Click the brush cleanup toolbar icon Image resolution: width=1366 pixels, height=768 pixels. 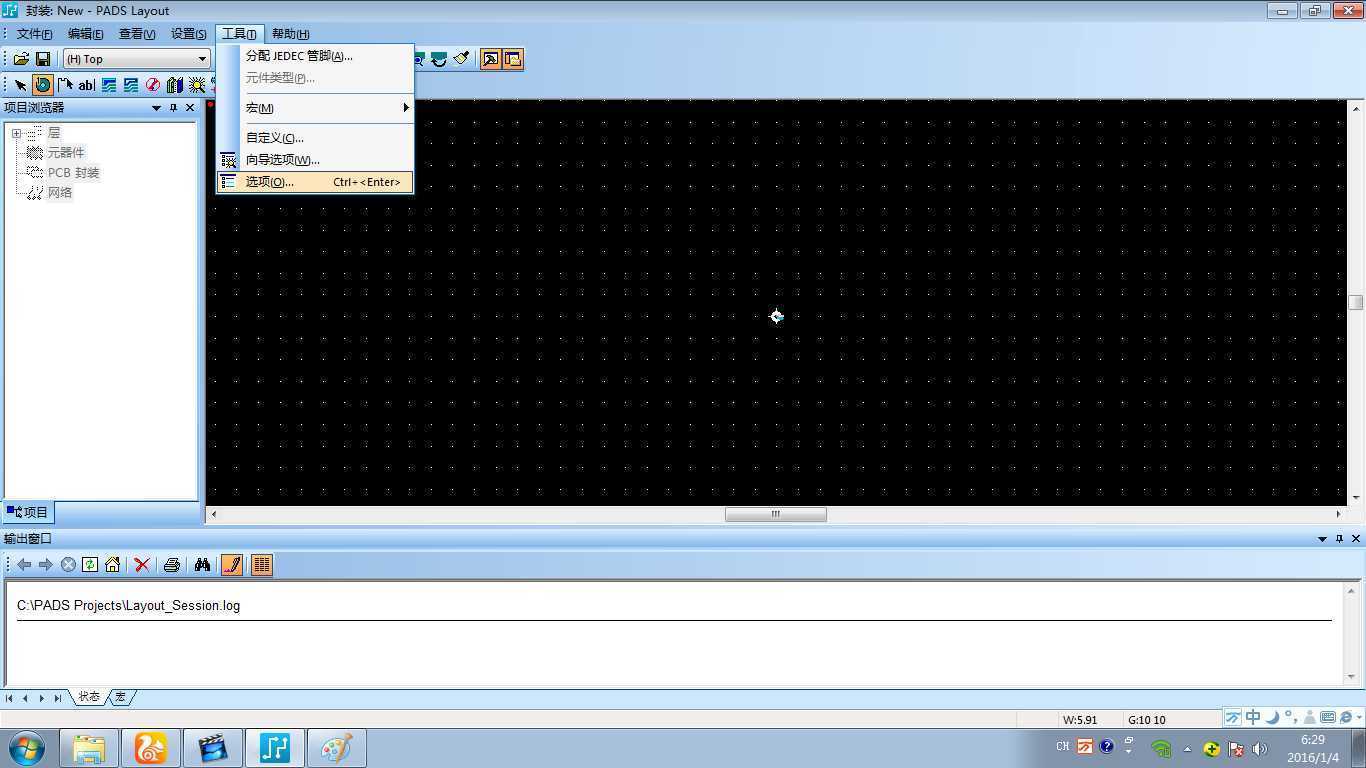(461, 59)
